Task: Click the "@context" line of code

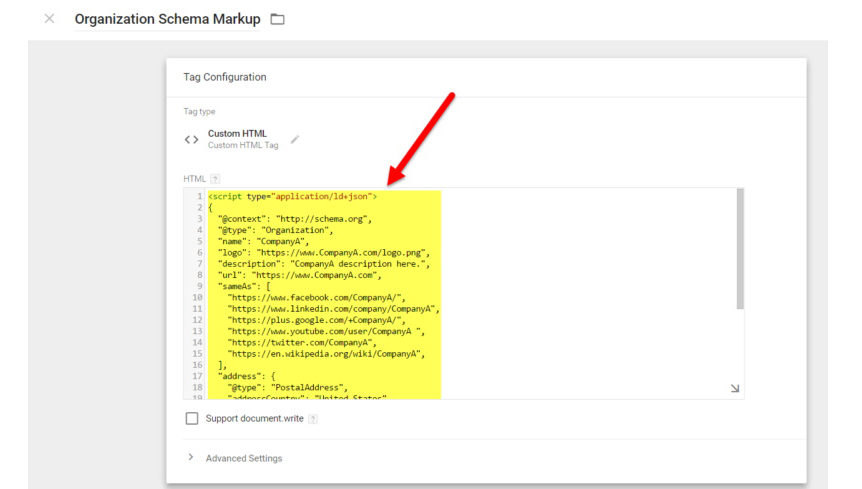Action: click(295, 219)
